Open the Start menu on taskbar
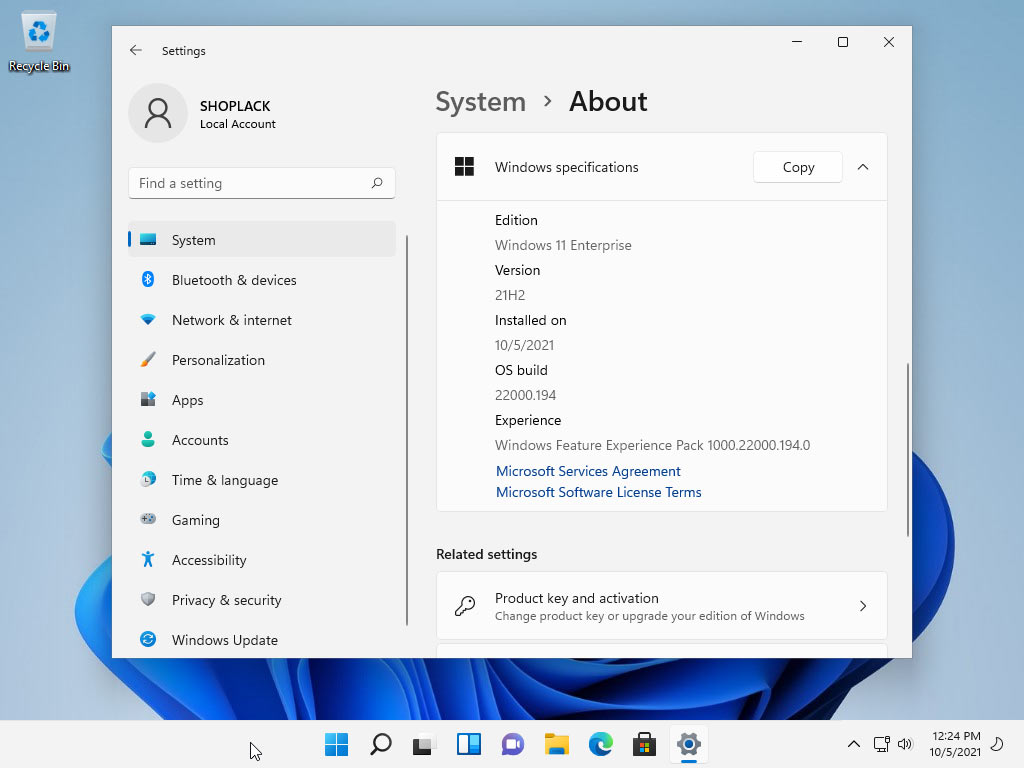This screenshot has height=768, width=1024. tap(336, 744)
